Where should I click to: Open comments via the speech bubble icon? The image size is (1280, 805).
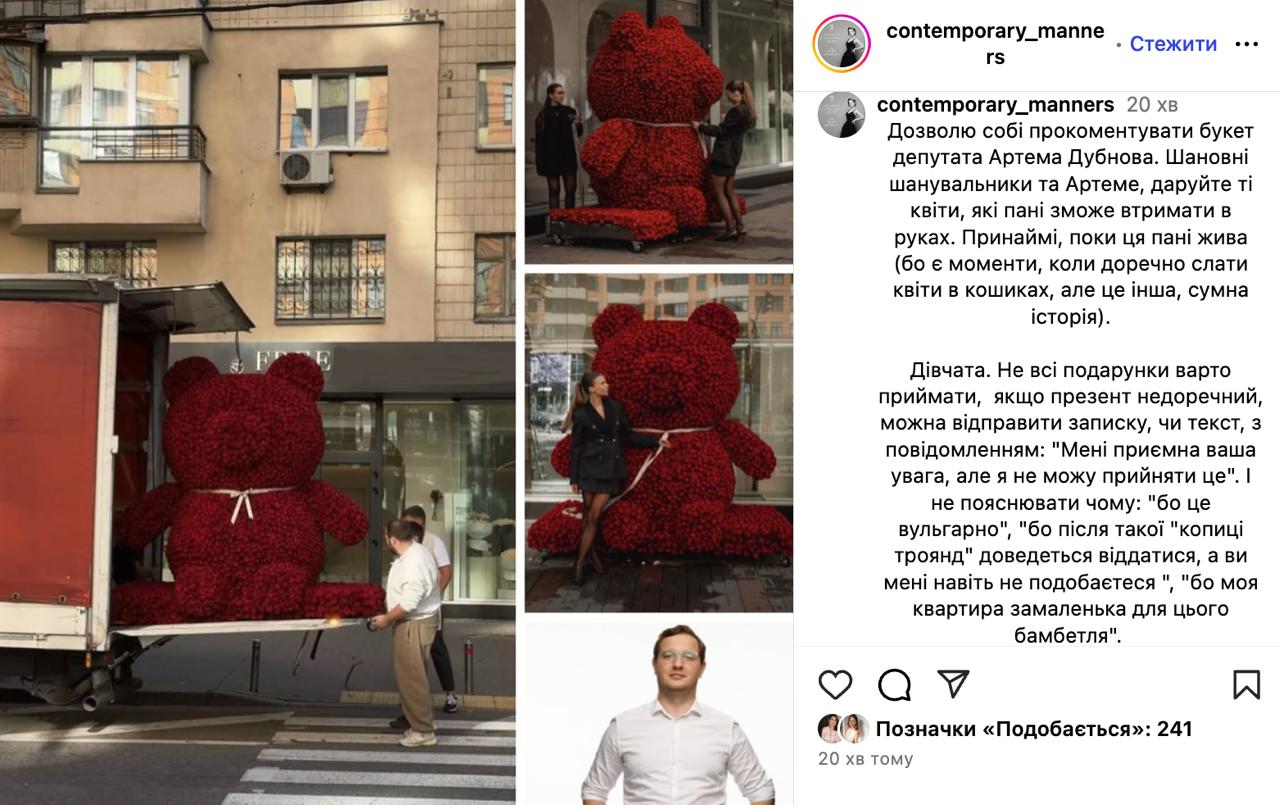pyautogui.click(x=894, y=684)
